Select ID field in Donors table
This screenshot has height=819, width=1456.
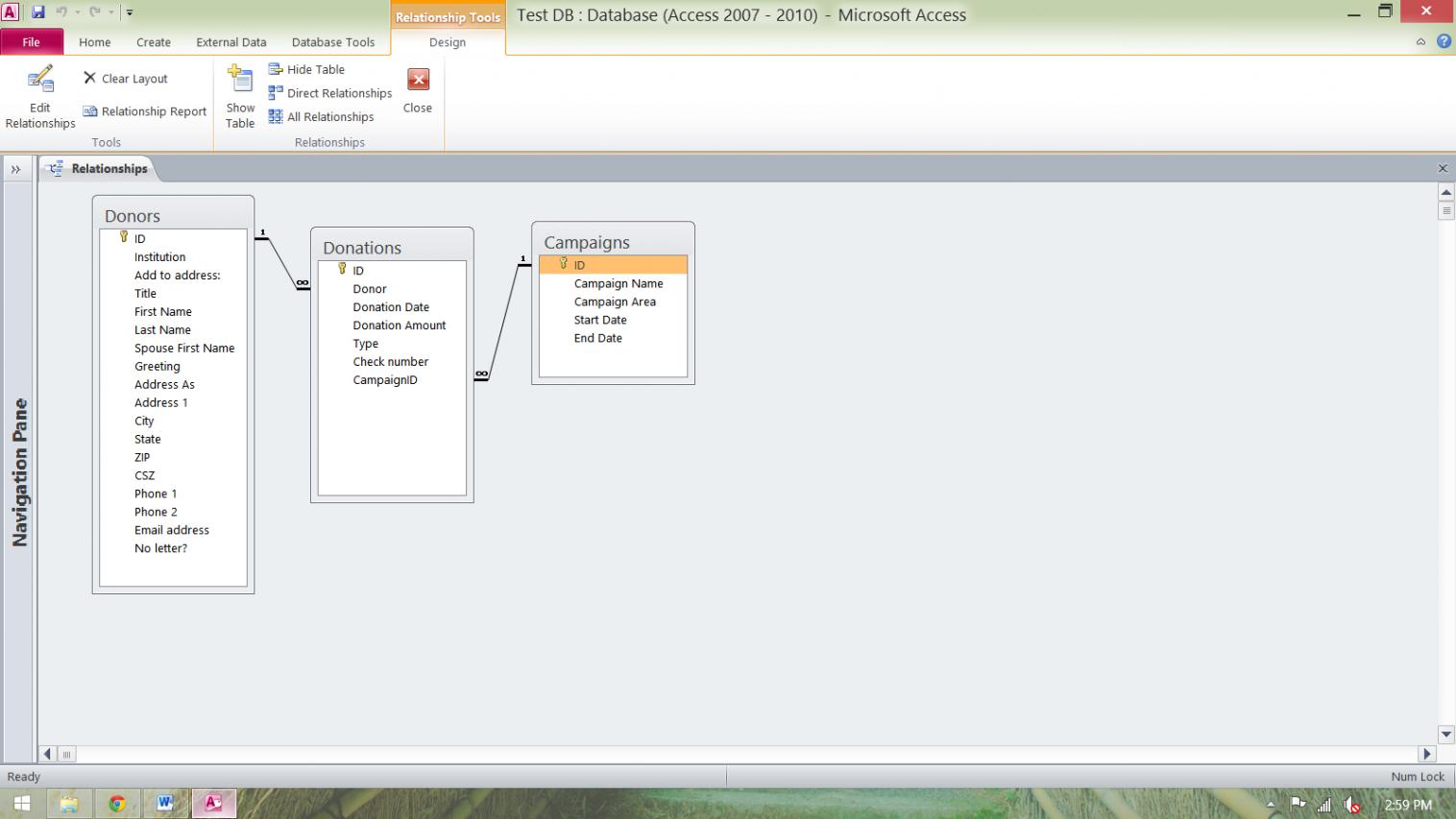173,239
